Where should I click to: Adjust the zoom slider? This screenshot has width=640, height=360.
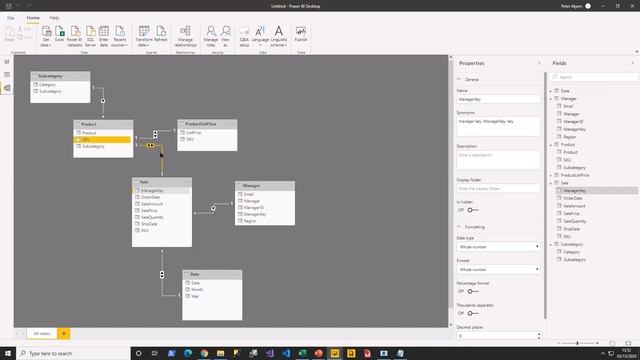[x=577, y=343]
